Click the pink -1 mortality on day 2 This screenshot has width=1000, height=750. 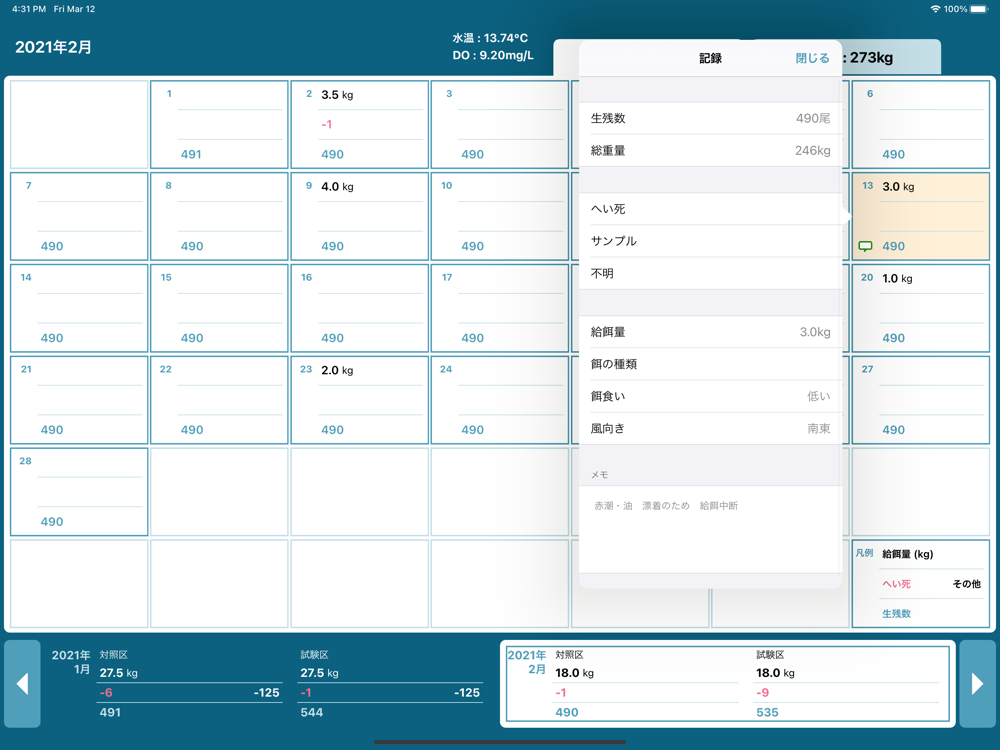point(327,124)
